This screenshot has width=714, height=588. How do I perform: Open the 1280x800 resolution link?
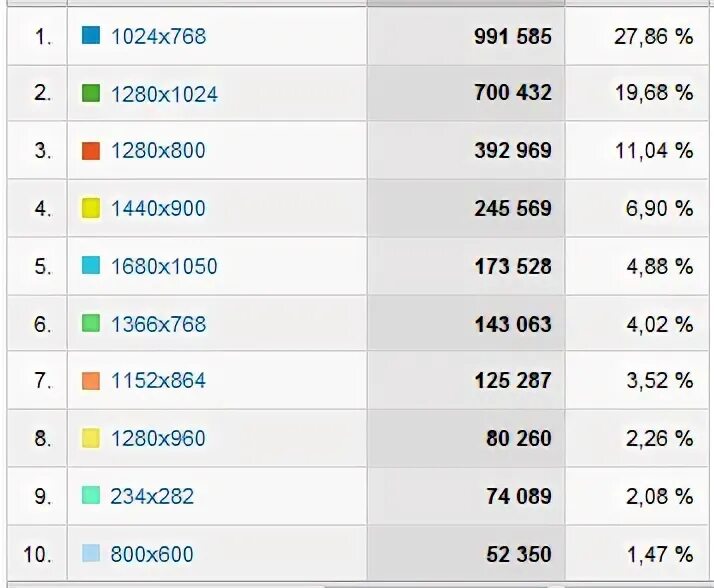tap(158, 151)
